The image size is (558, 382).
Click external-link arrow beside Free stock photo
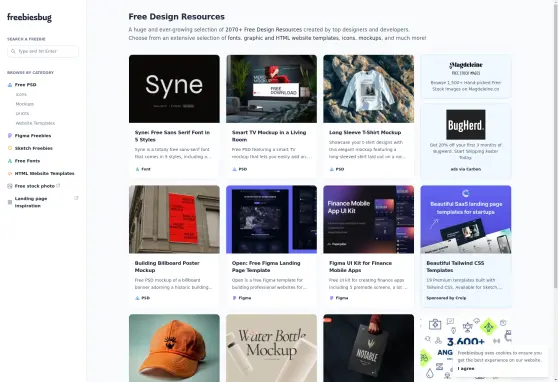coord(58,185)
